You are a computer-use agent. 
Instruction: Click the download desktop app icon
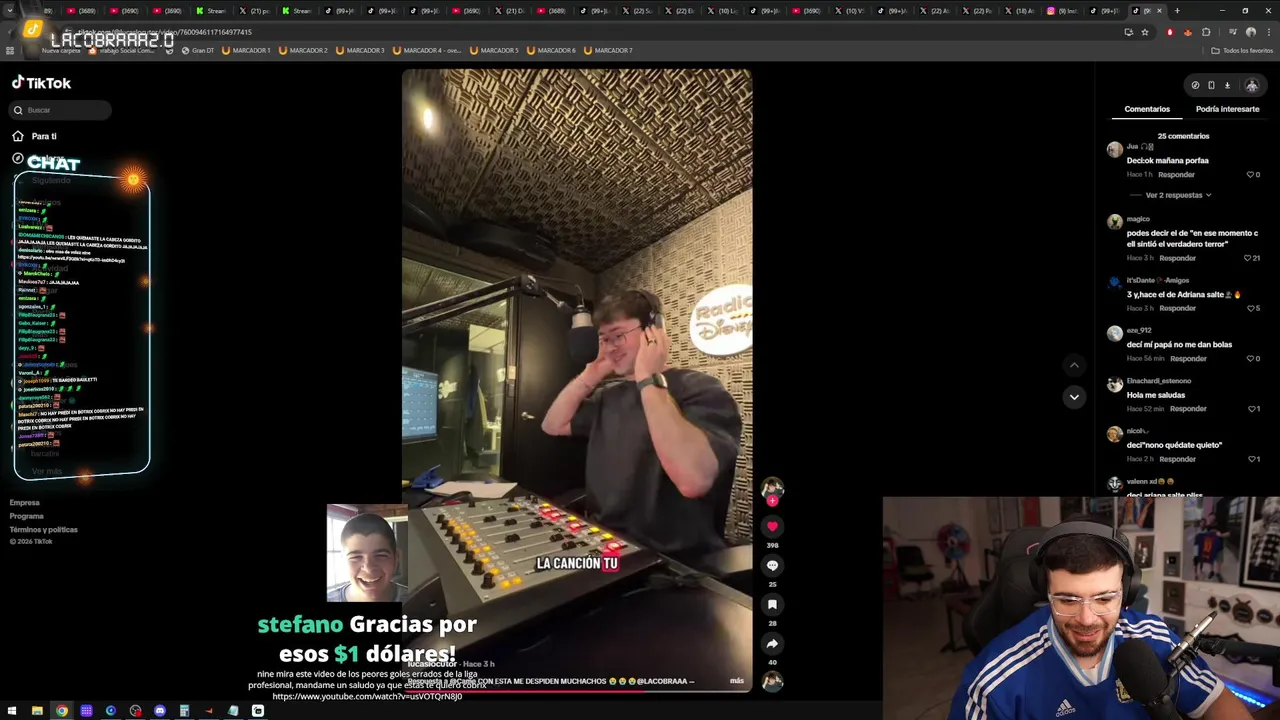pyautogui.click(x=1227, y=85)
